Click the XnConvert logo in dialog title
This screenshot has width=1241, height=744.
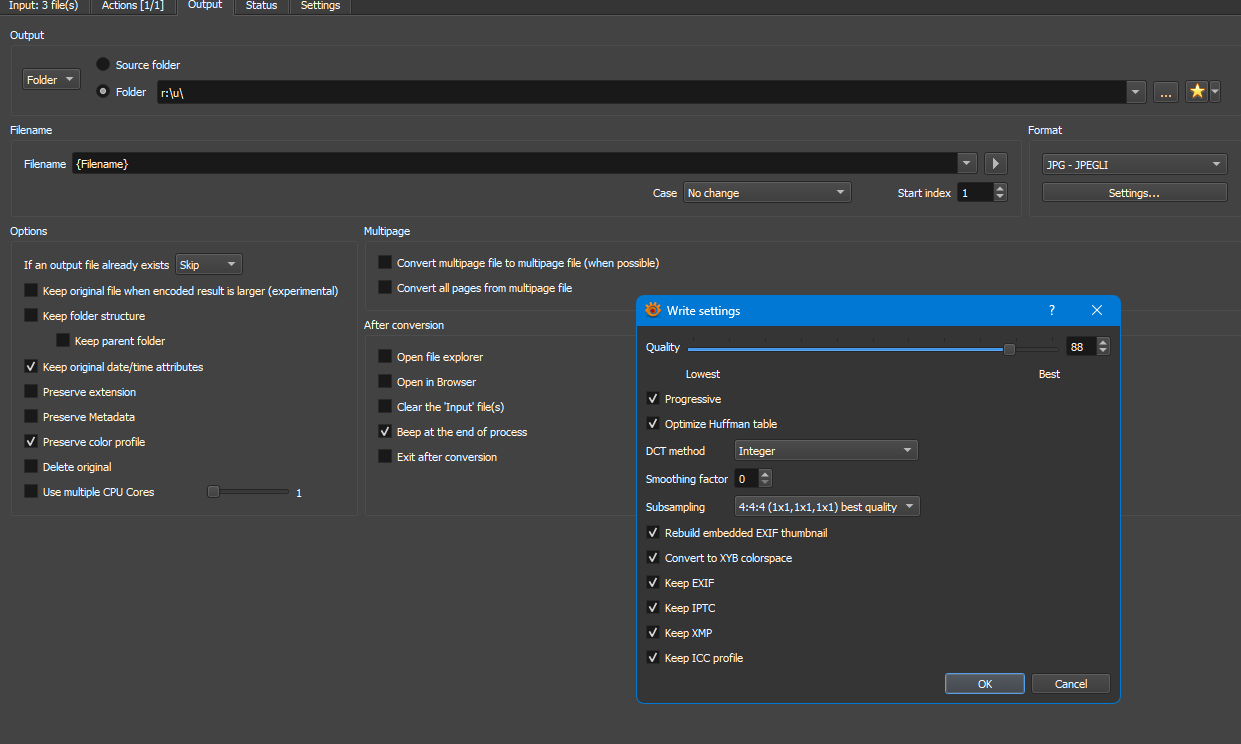(x=653, y=311)
